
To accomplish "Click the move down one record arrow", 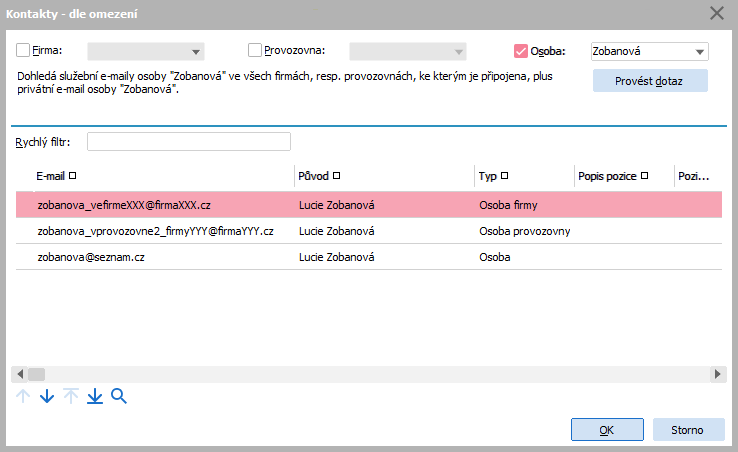I will point(46,397).
